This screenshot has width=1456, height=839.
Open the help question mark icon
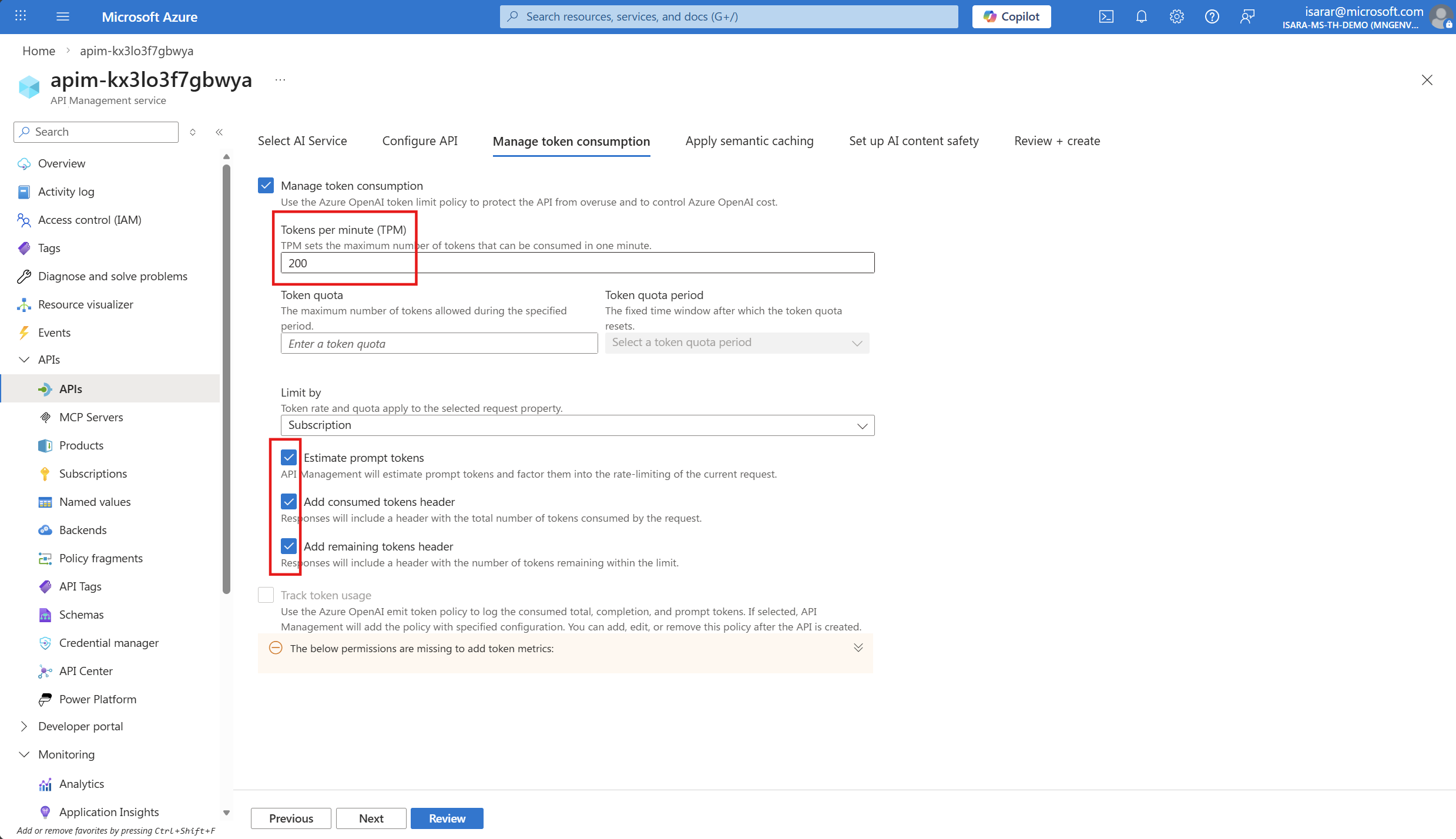point(1212,16)
